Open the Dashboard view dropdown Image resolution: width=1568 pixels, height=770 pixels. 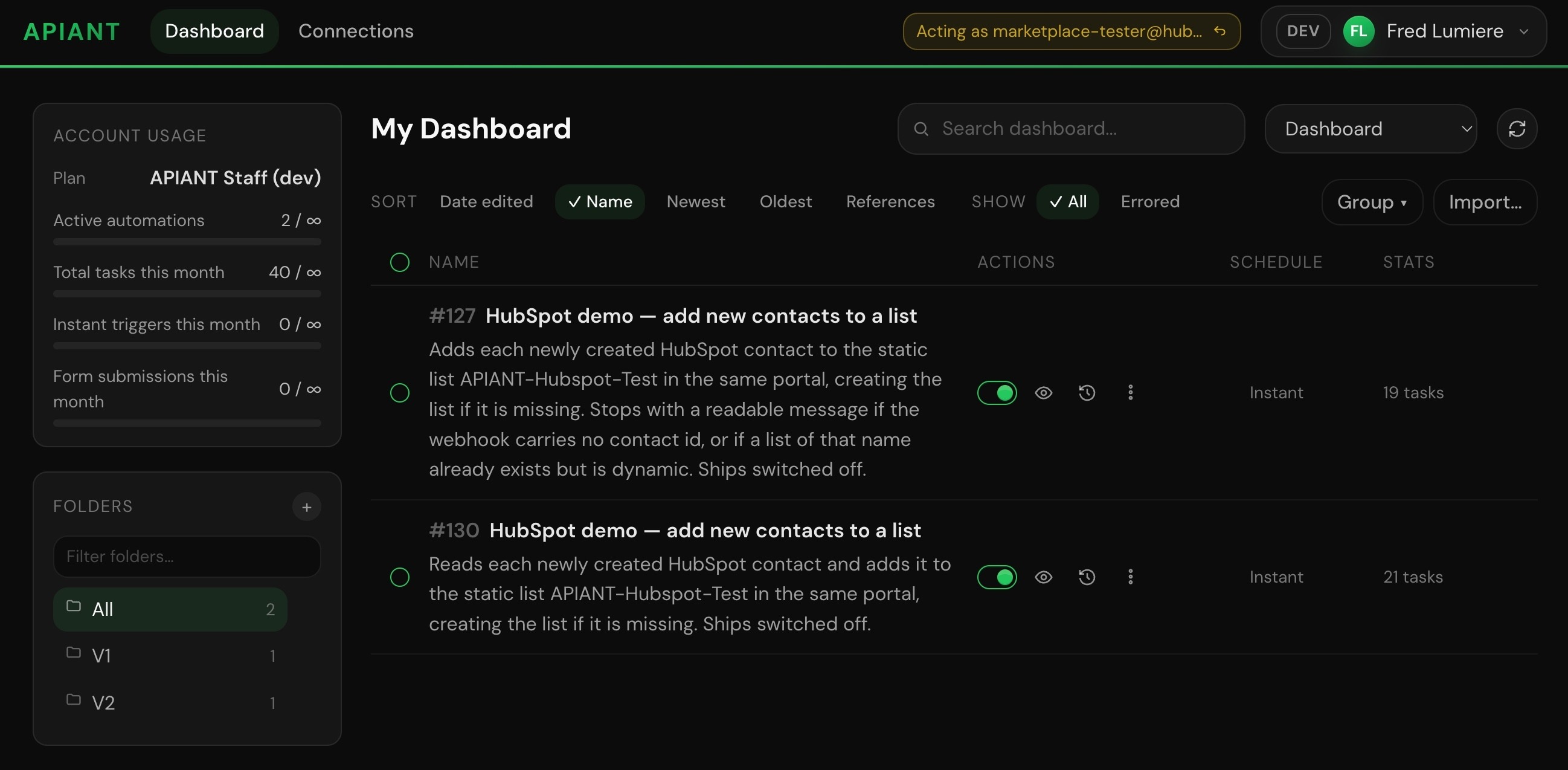tap(1370, 129)
